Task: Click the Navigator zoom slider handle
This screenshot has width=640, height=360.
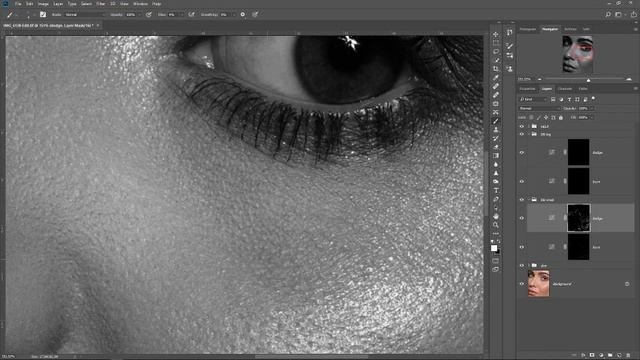Action: [x=588, y=80]
